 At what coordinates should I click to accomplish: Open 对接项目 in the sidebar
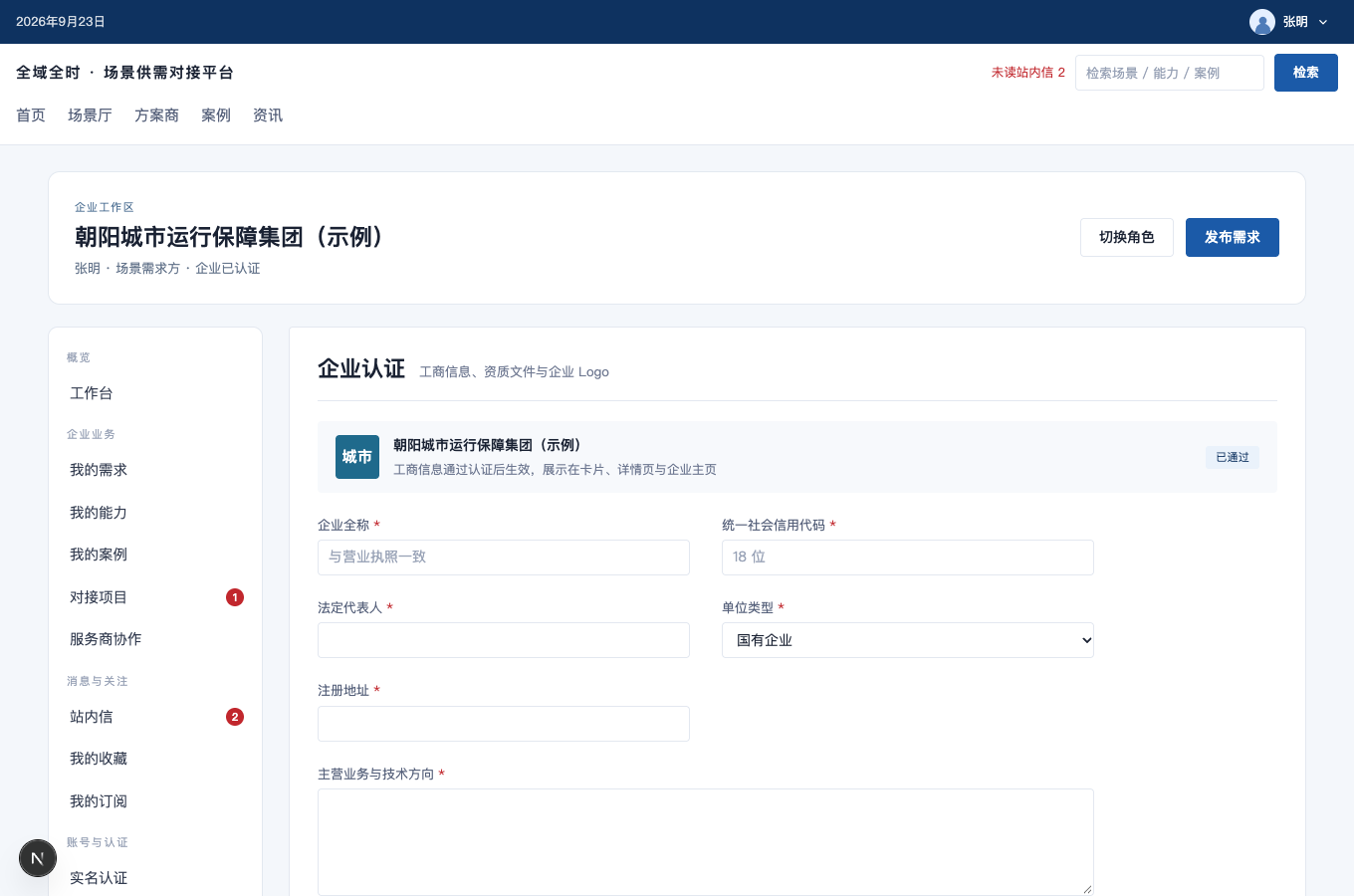155,597
